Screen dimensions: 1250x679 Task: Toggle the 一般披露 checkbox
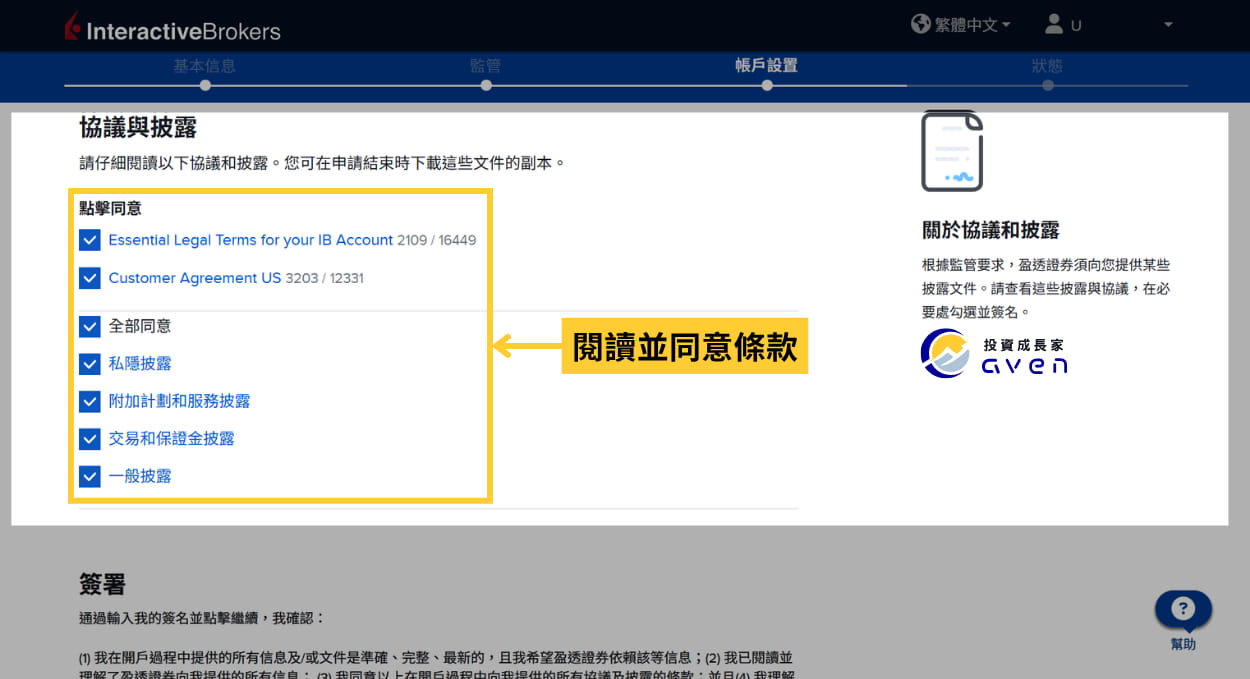click(x=90, y=476)
